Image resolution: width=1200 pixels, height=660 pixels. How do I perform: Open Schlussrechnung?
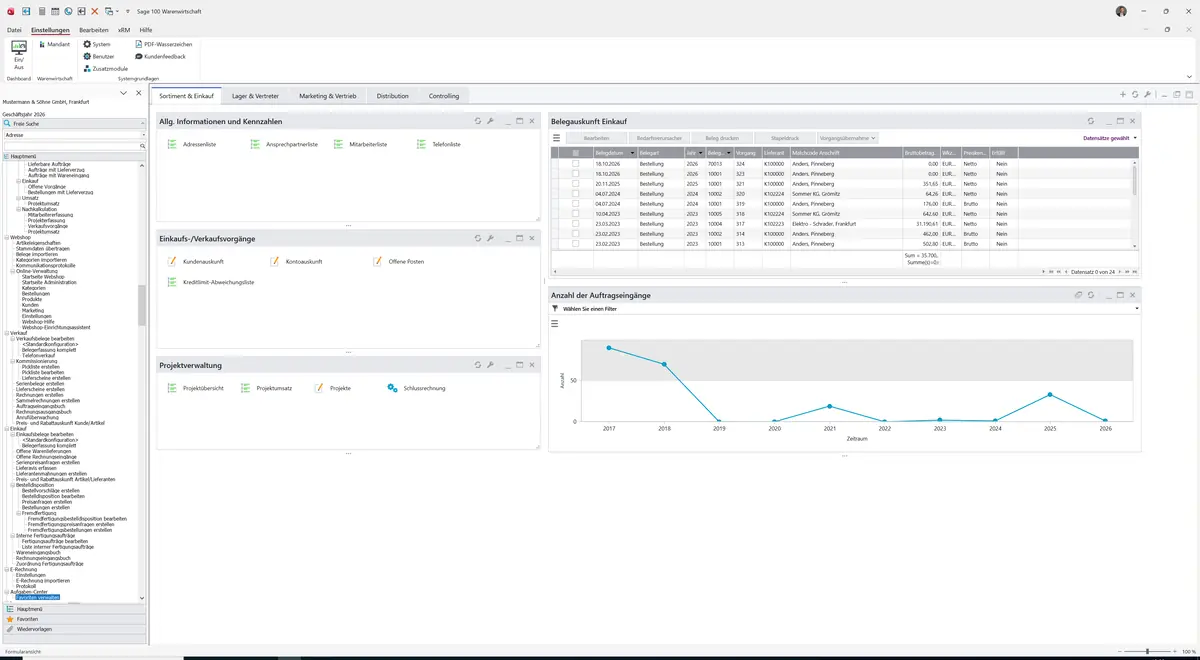[x=416, y=388]
